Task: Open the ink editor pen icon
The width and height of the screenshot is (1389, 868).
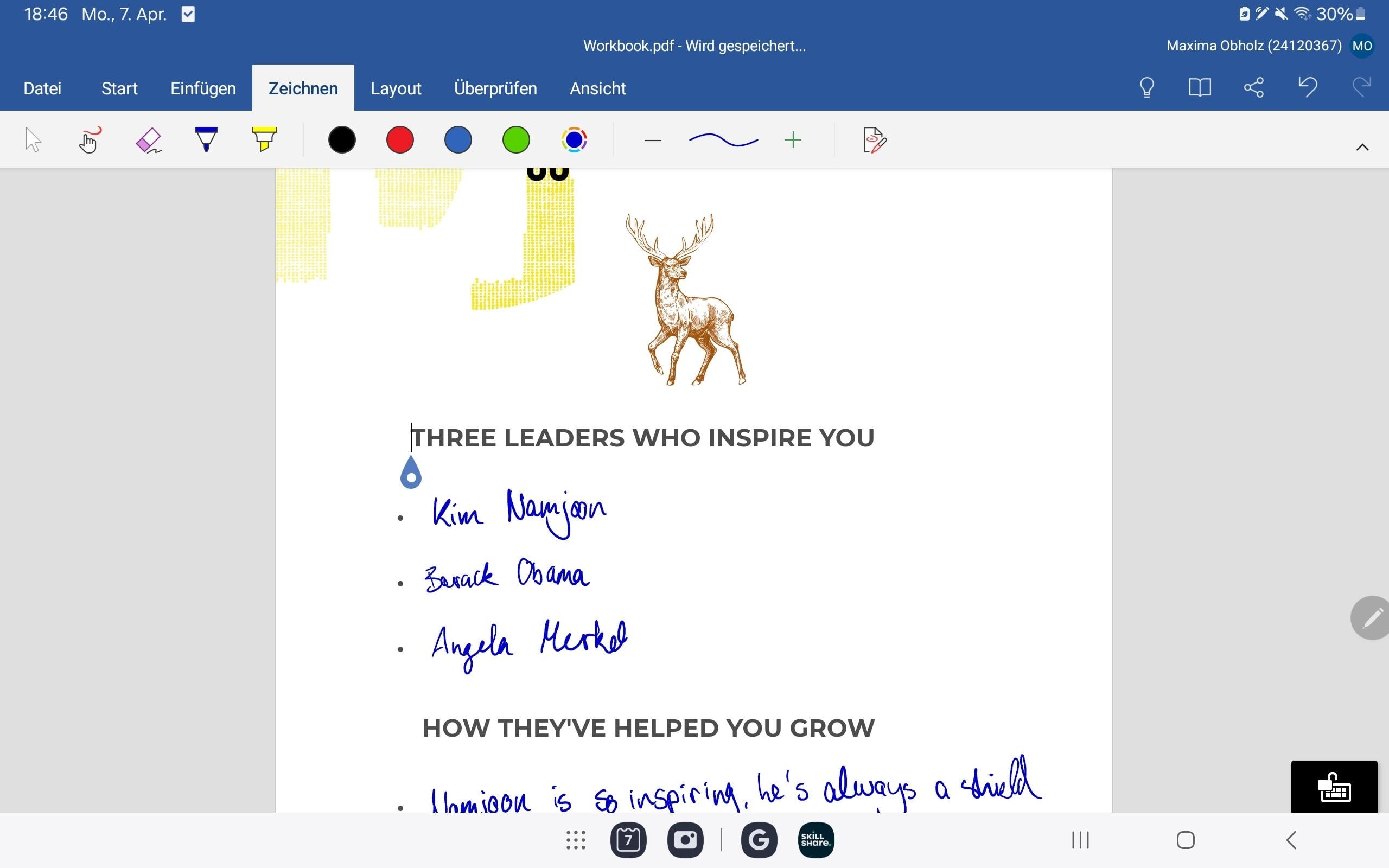Action: click(x=874, y=140)
